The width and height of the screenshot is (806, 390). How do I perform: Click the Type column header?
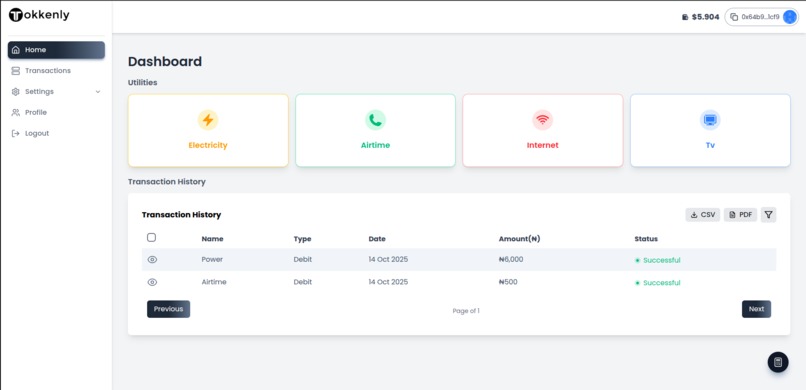coord(302,239)
